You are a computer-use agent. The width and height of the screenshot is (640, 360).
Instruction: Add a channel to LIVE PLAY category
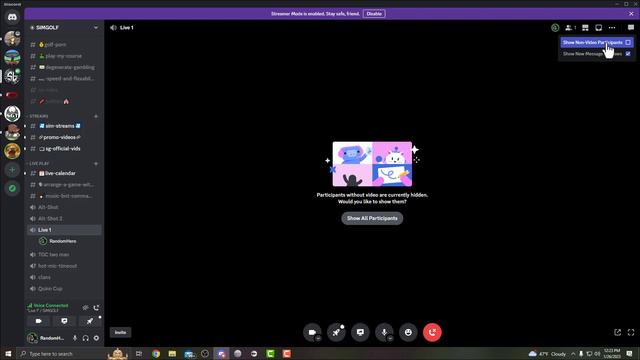pyautogui.click(x=96, y=164)
